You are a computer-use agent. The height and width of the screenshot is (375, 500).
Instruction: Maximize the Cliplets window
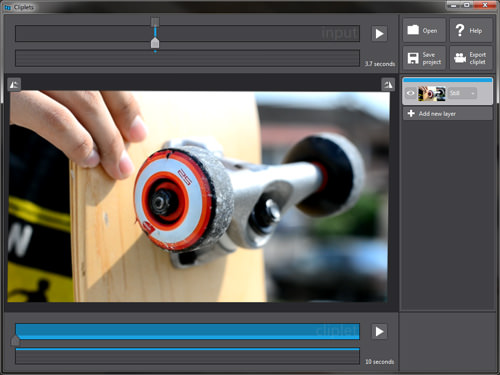point(467,5)
